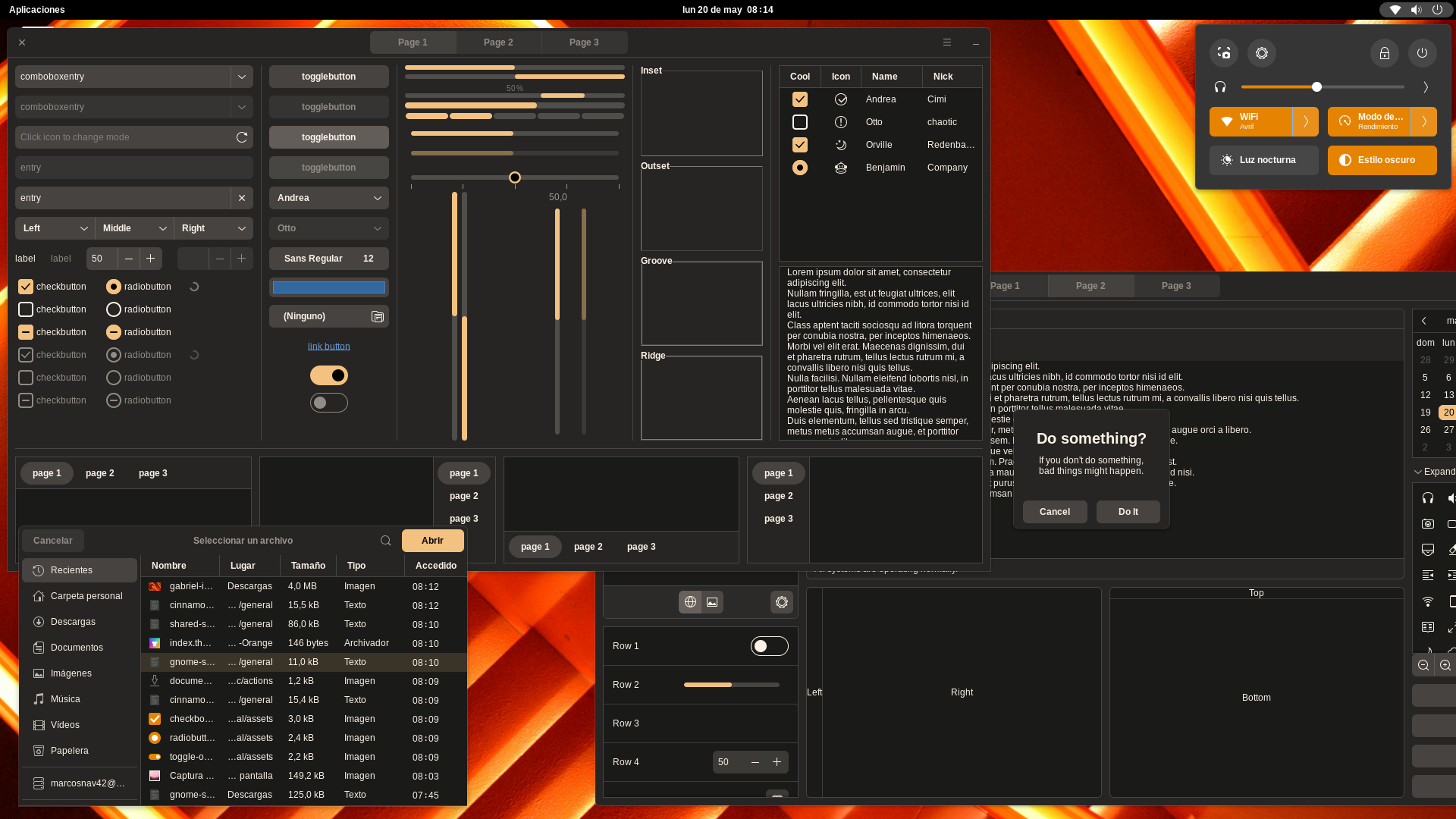Click the screenshot icon in the quick settings panel

point(1224,53)
